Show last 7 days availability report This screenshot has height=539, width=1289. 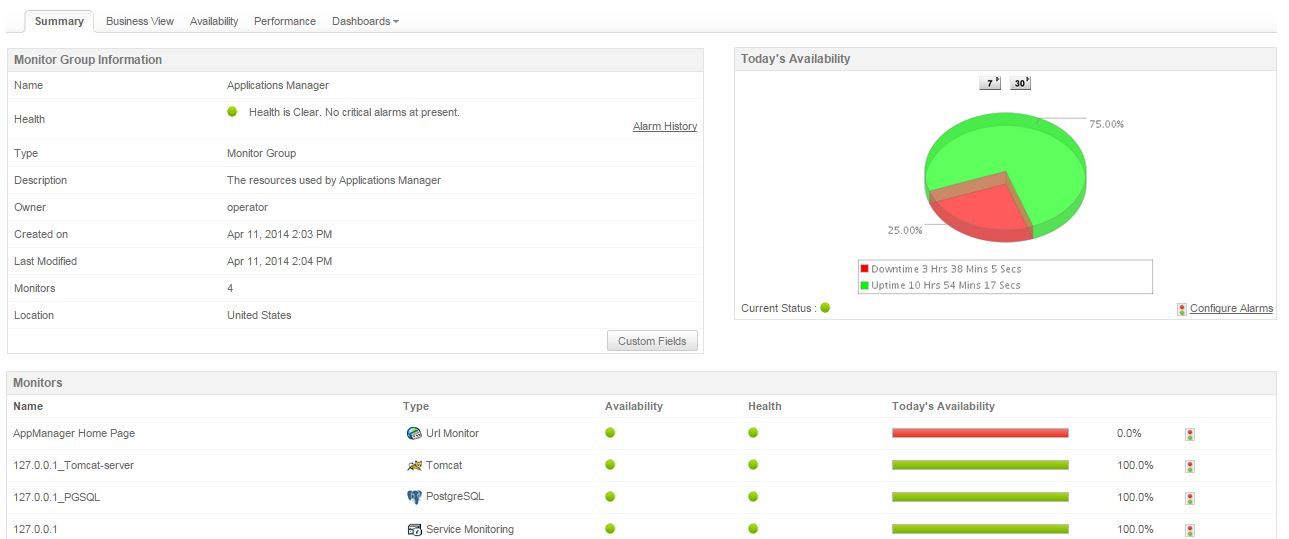coord(990,83)
